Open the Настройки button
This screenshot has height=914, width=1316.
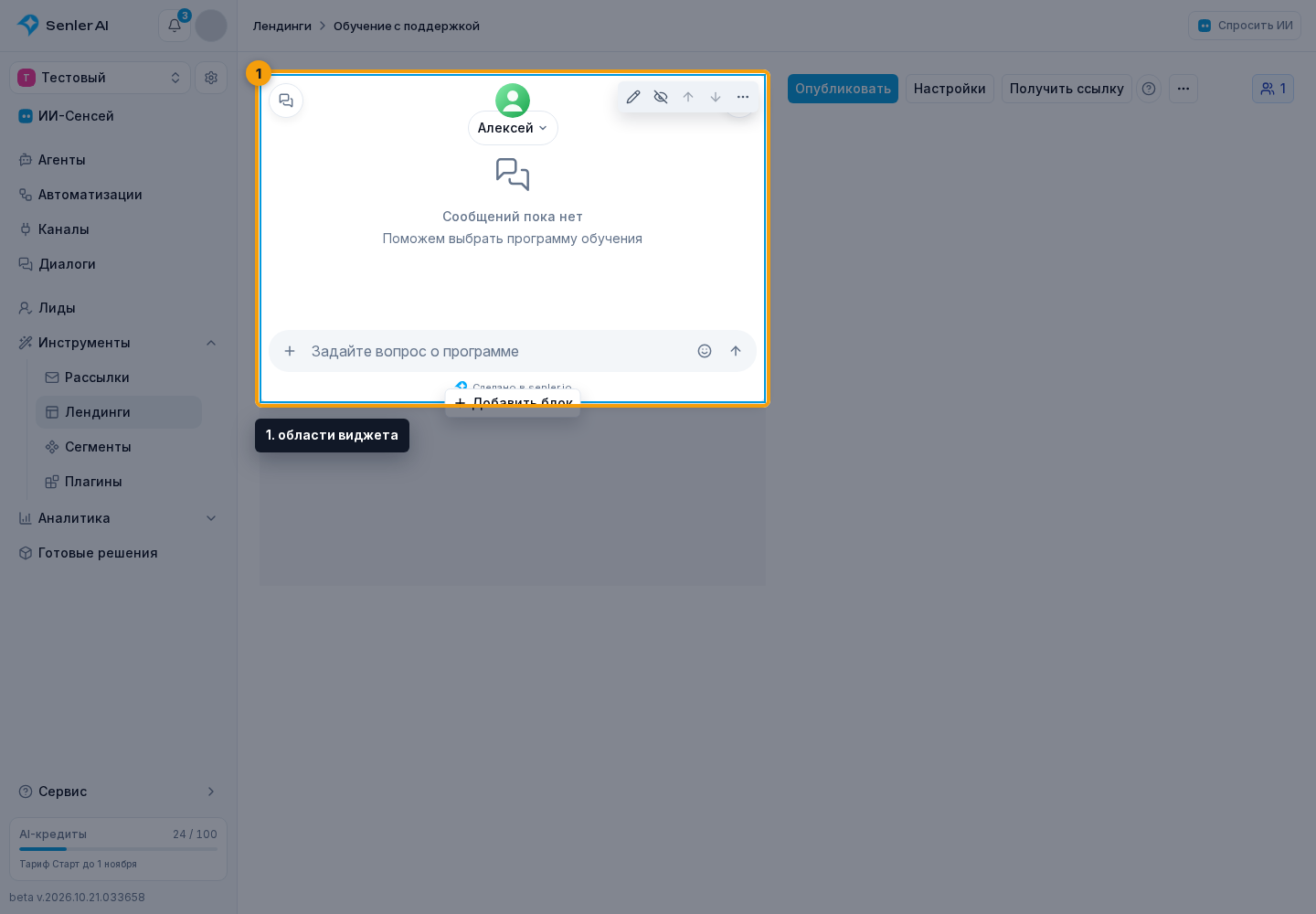pyautogui.click(x=950, y=89)
